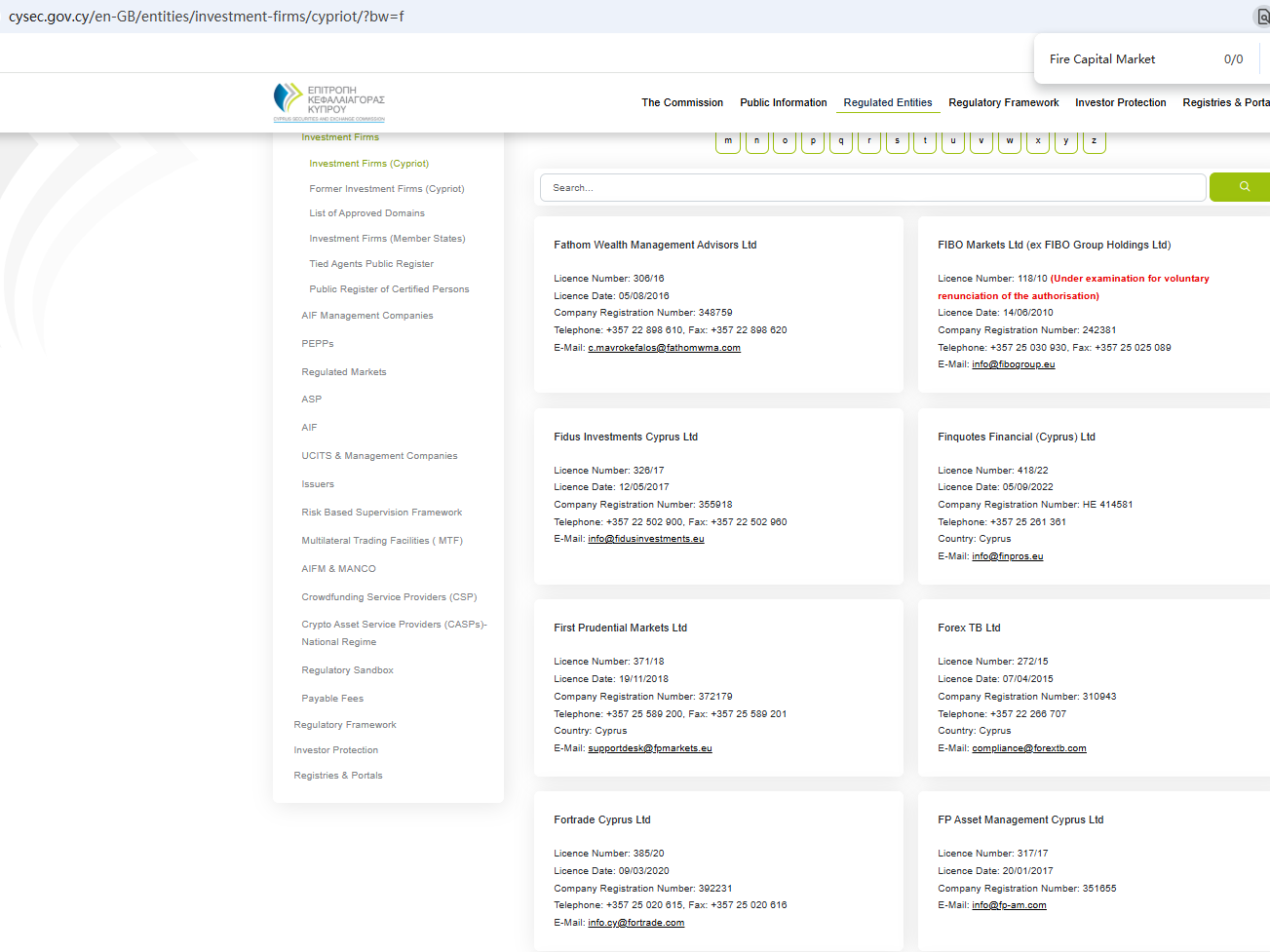Click supportdesk@fpmarkets.eu email link
The image size is (1270, 952).
[x=649, y=748]
